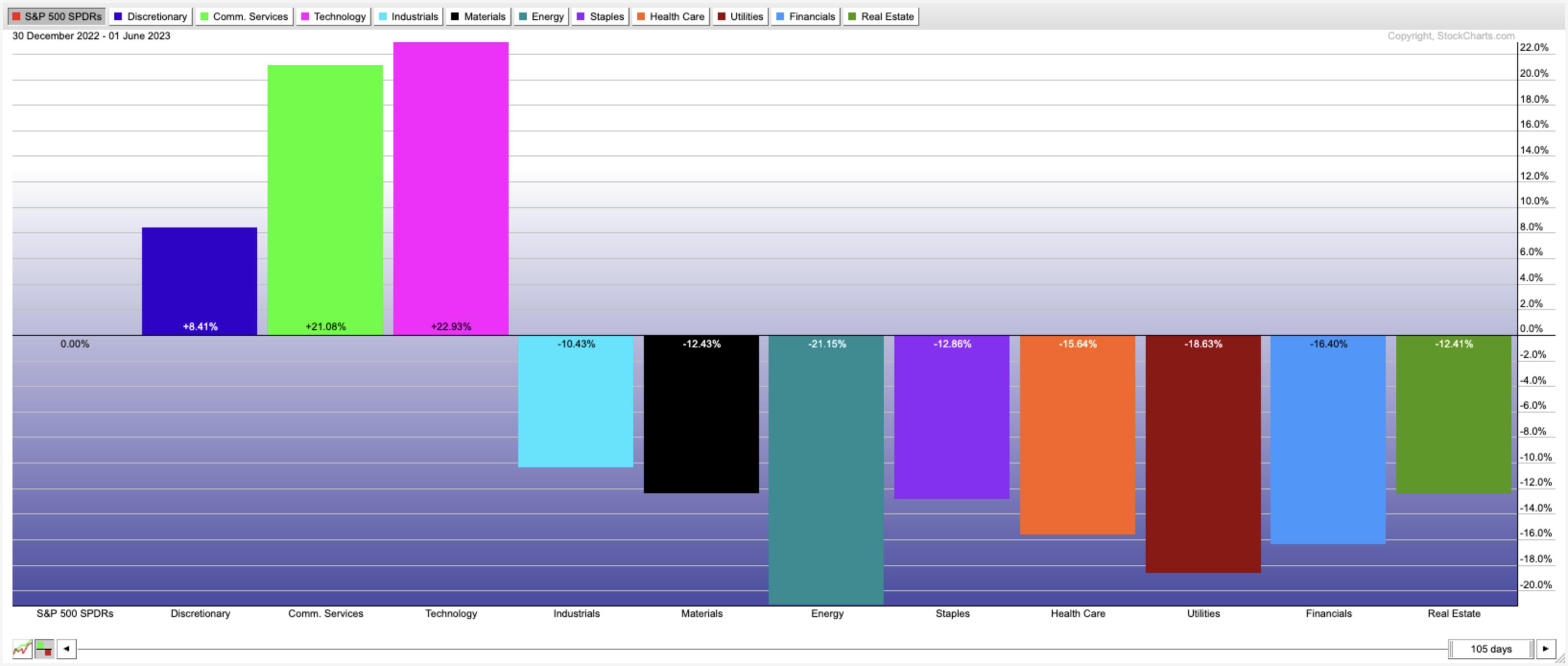
Task: Toggle the Financials legend button
Action: pos(806,16)
